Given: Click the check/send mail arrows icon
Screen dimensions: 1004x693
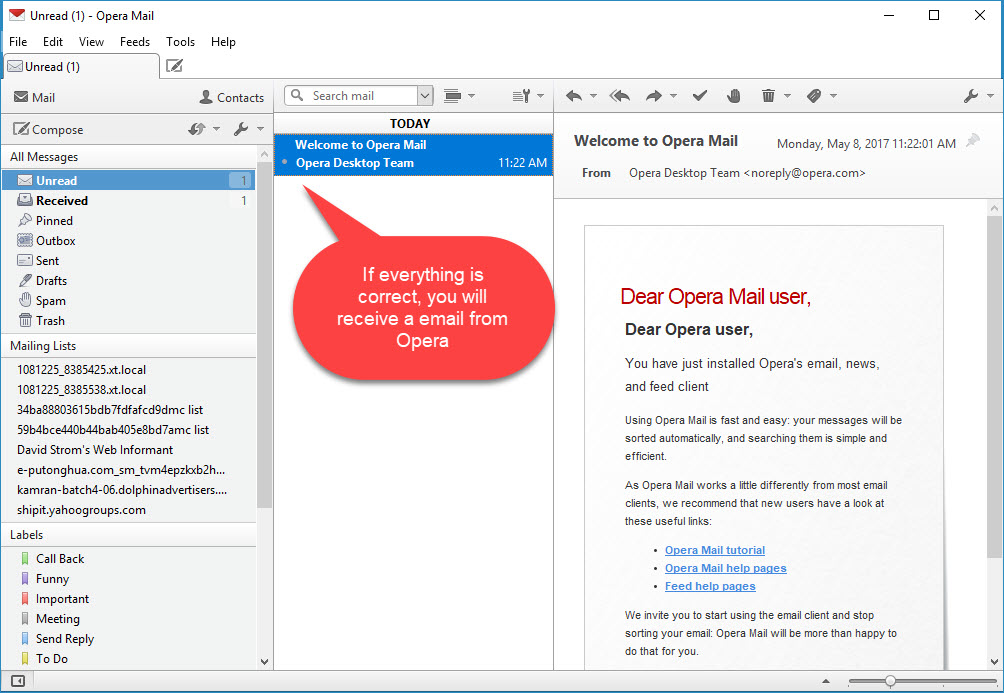Looking at the screenshot, I should [x=197, y=129].
